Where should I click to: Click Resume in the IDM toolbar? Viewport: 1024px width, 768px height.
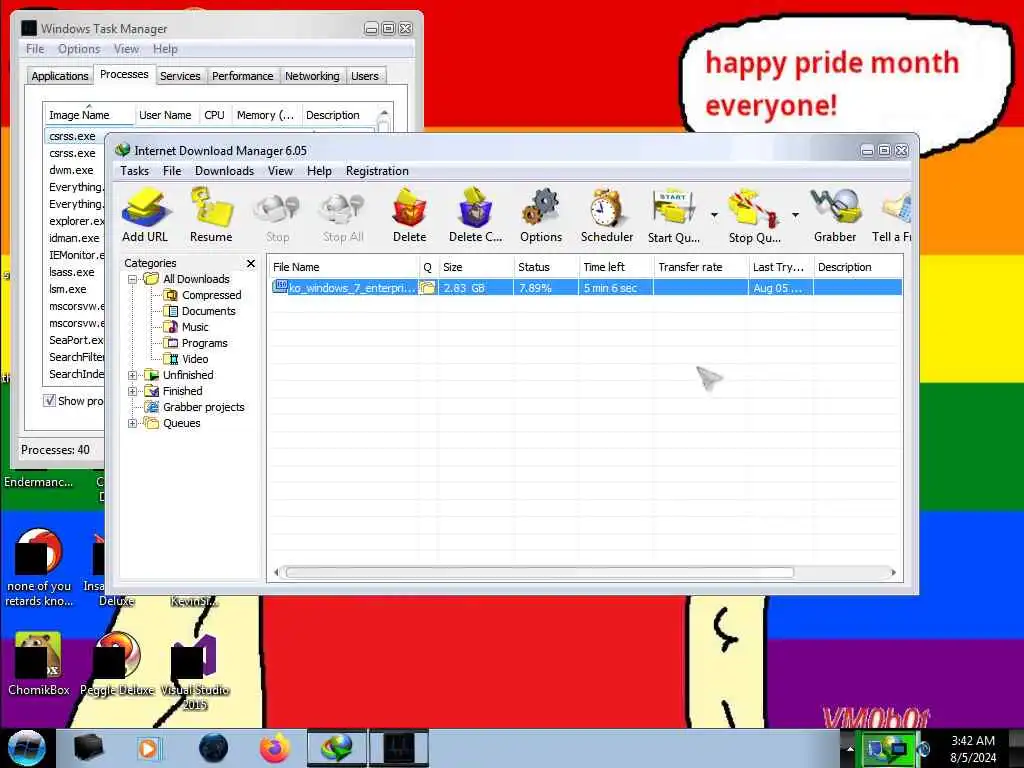[211, 216]
